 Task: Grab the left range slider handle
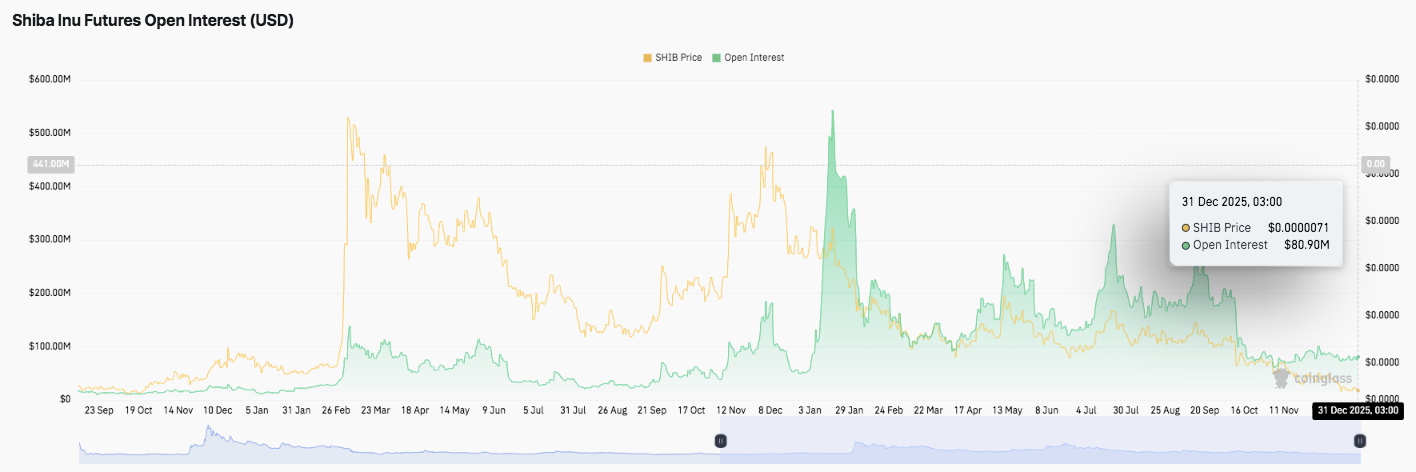719,440
